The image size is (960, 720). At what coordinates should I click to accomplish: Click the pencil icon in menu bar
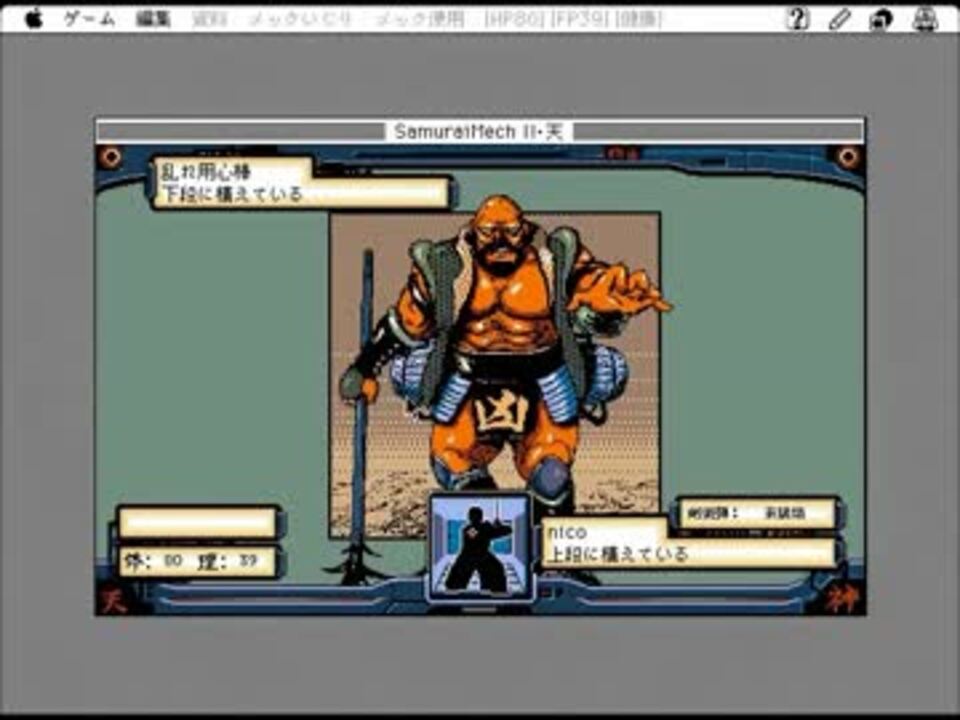coord(839,19)
